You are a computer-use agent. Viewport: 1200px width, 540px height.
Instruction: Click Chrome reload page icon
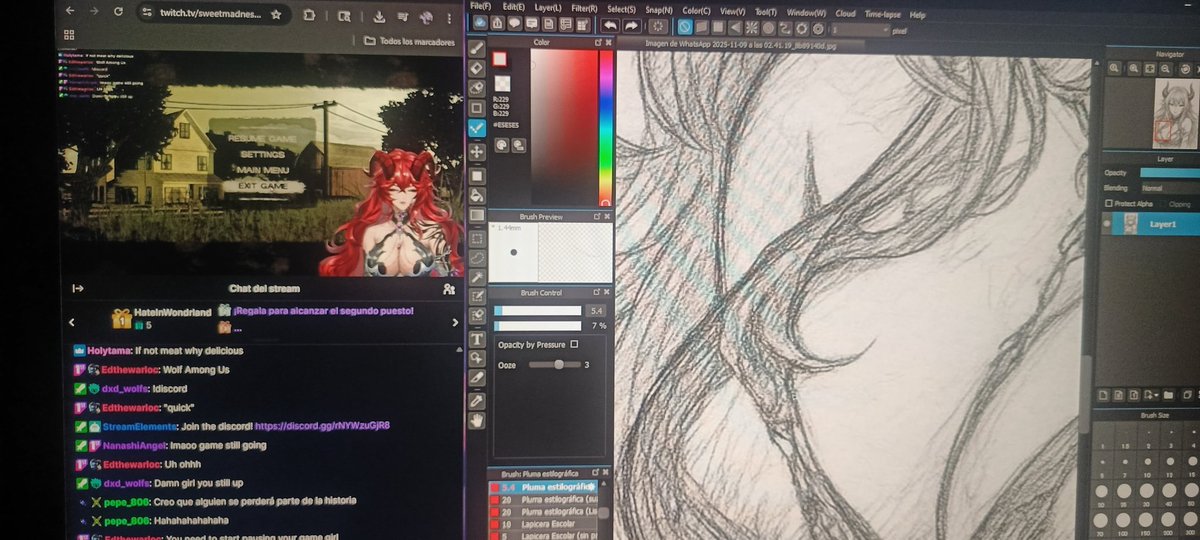tap(118, 12)
